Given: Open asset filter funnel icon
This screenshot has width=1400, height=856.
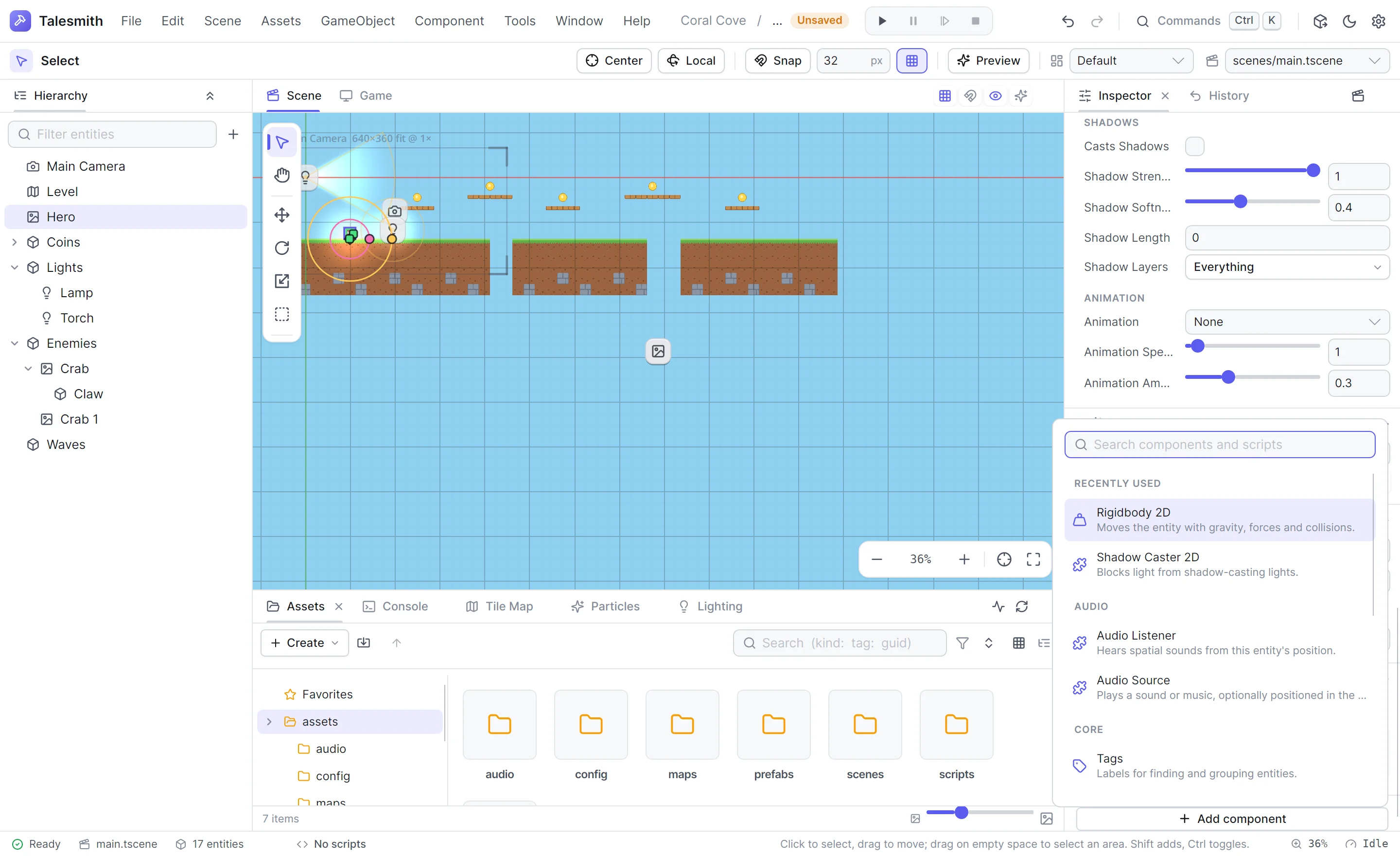Looking at the screenshot, I should 962,643.
